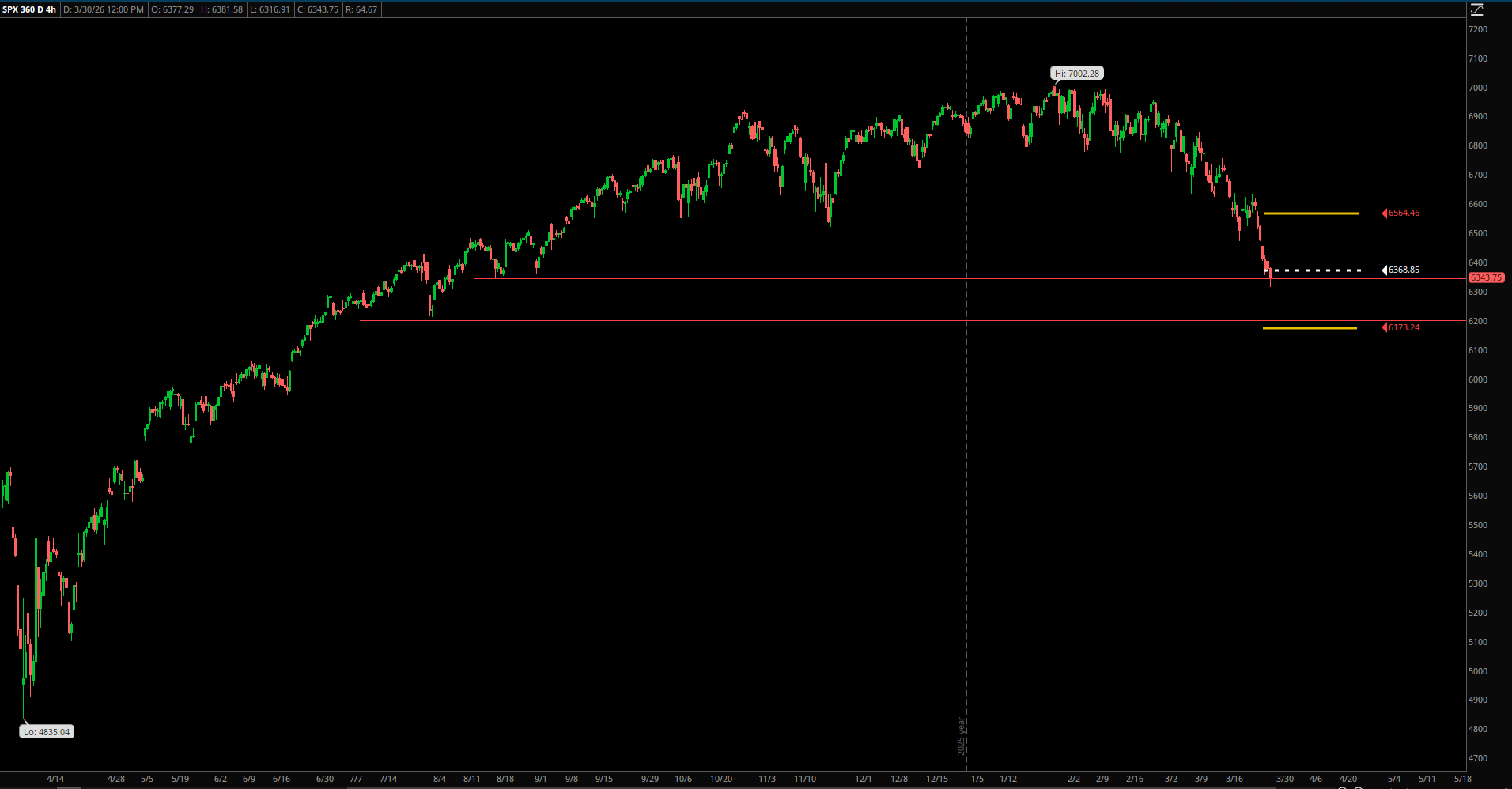Screen dimensions: 1512x789
Task: Click the D: 3/30/26 12:00 PM field
Action: coord(103,9)
